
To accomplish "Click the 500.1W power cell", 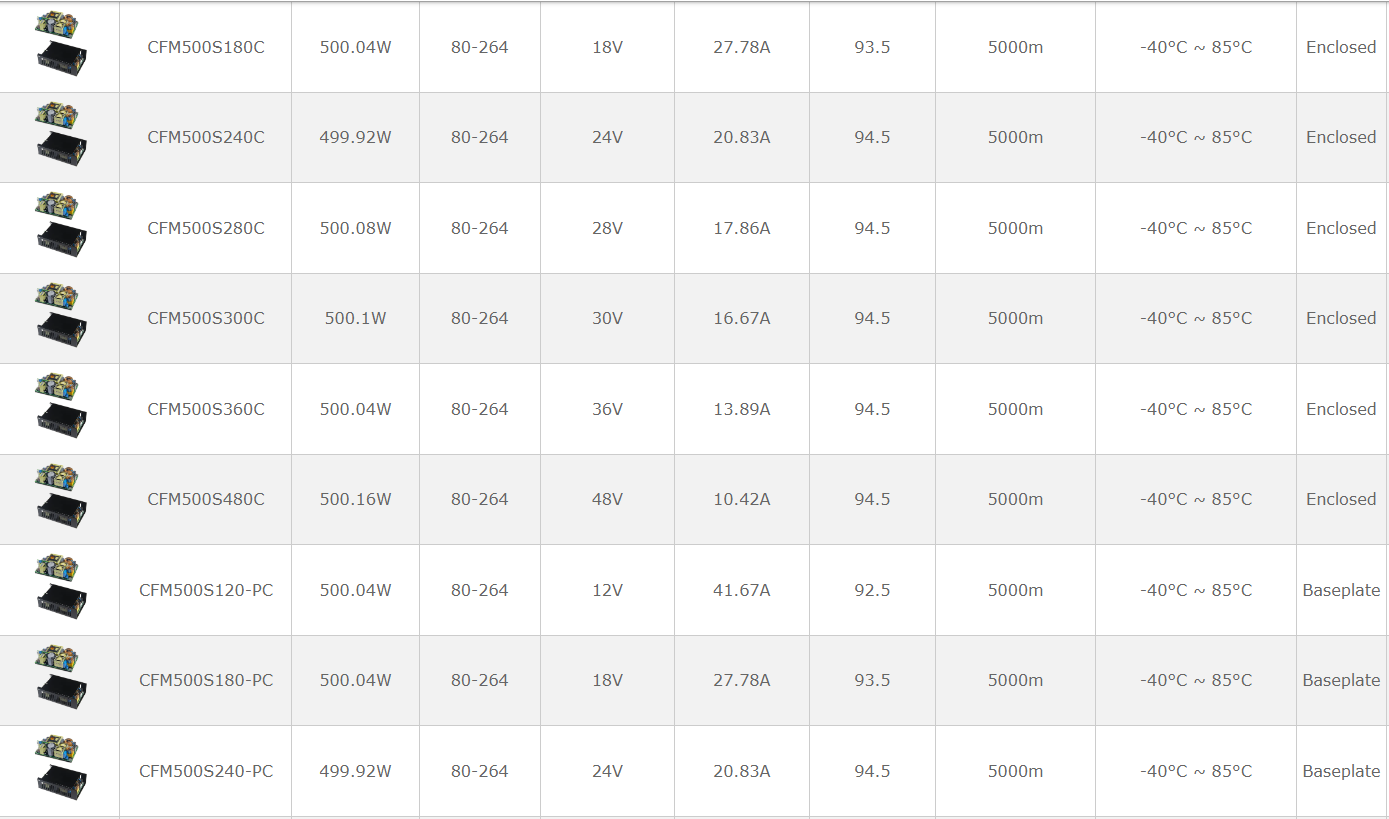I will tap(355, 318).
